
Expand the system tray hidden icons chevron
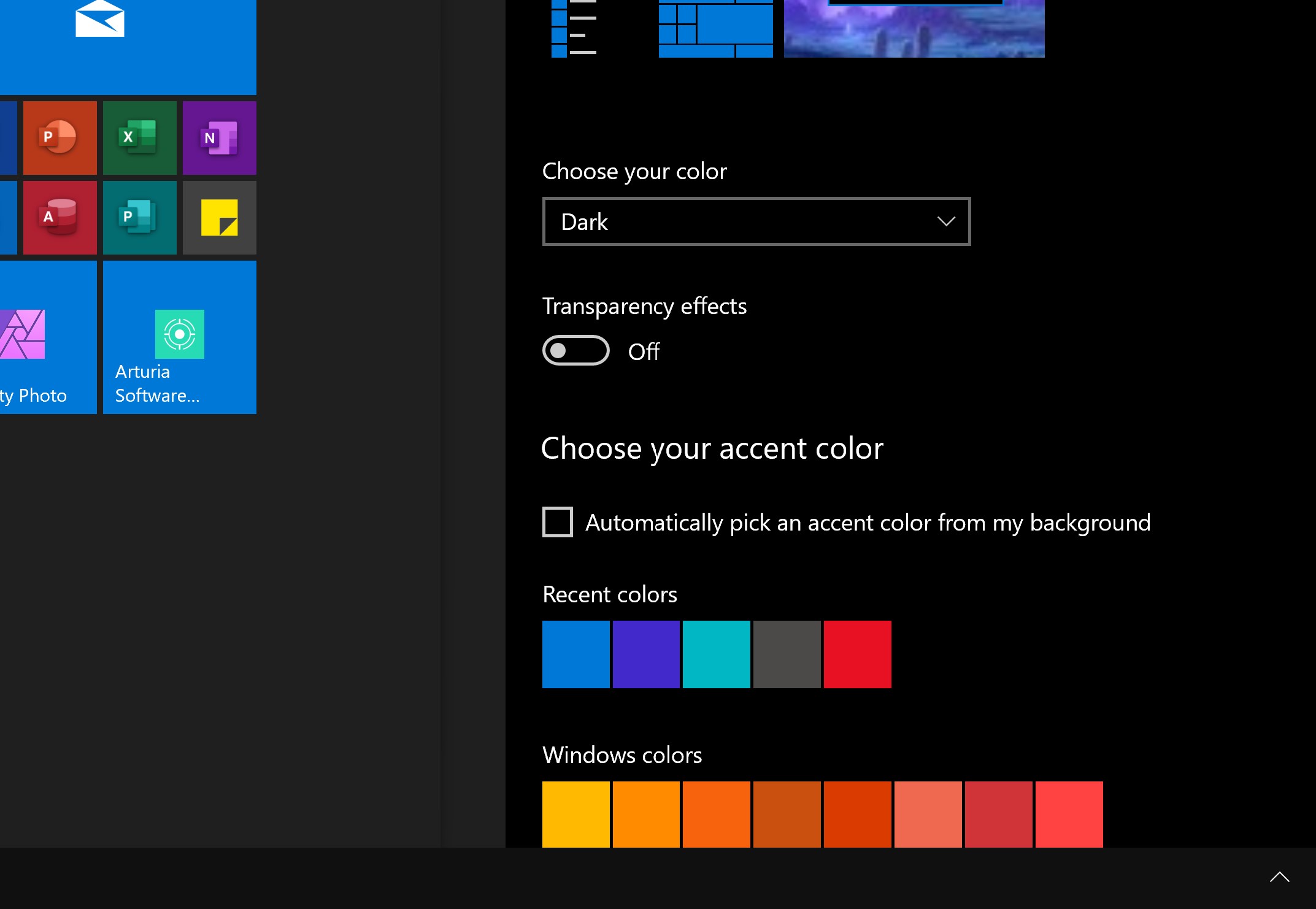pos(1279,878)
